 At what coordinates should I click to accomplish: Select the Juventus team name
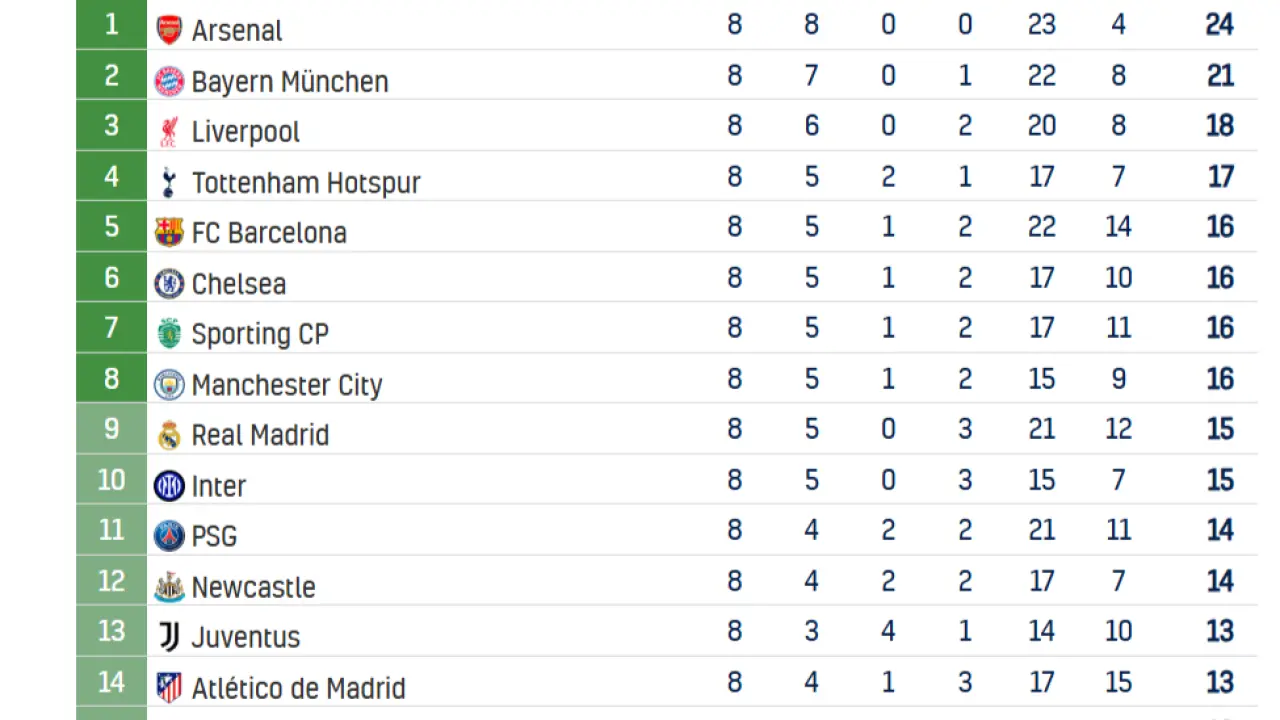point(246,637)
